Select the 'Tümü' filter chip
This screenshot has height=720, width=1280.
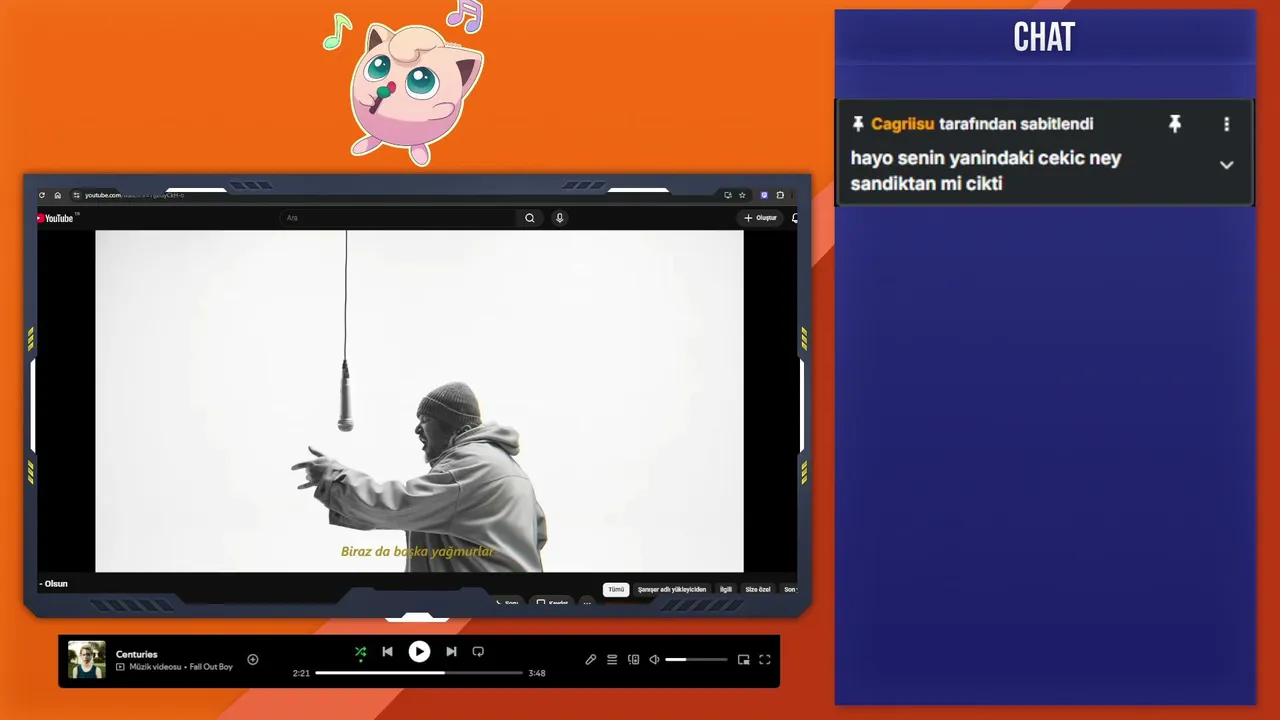616,590
